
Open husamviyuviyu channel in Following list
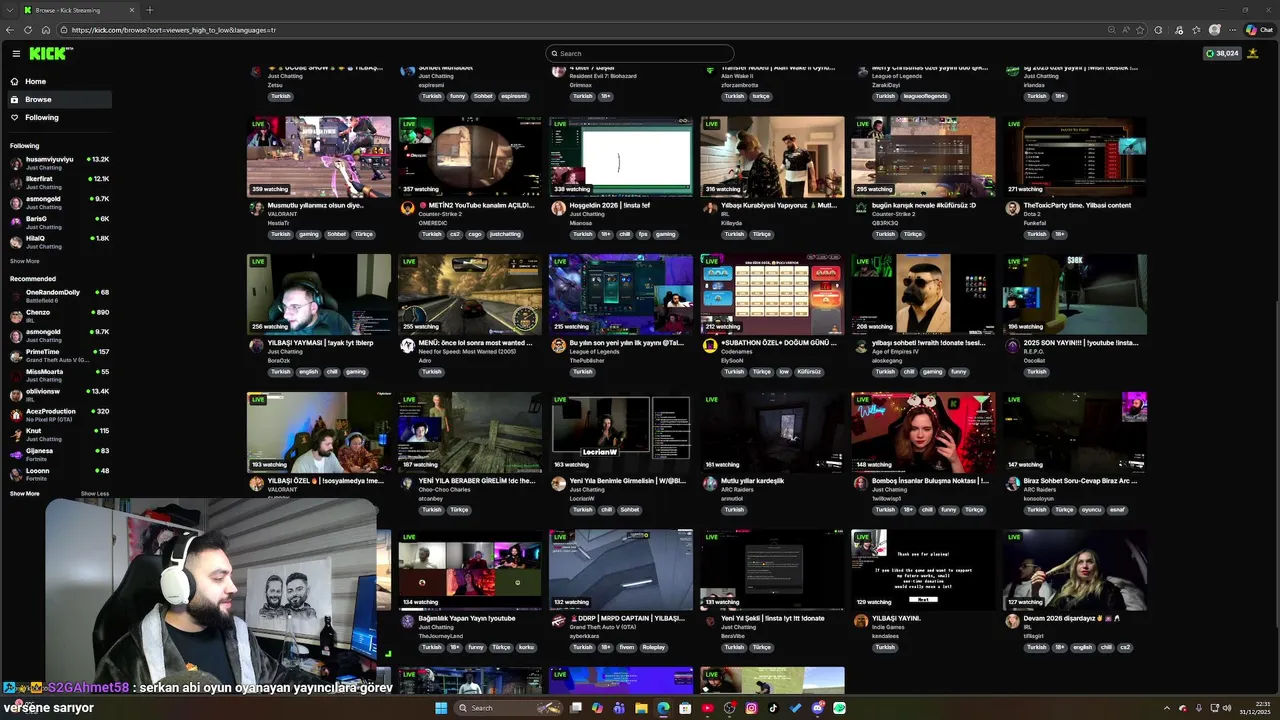click(59, 162)
